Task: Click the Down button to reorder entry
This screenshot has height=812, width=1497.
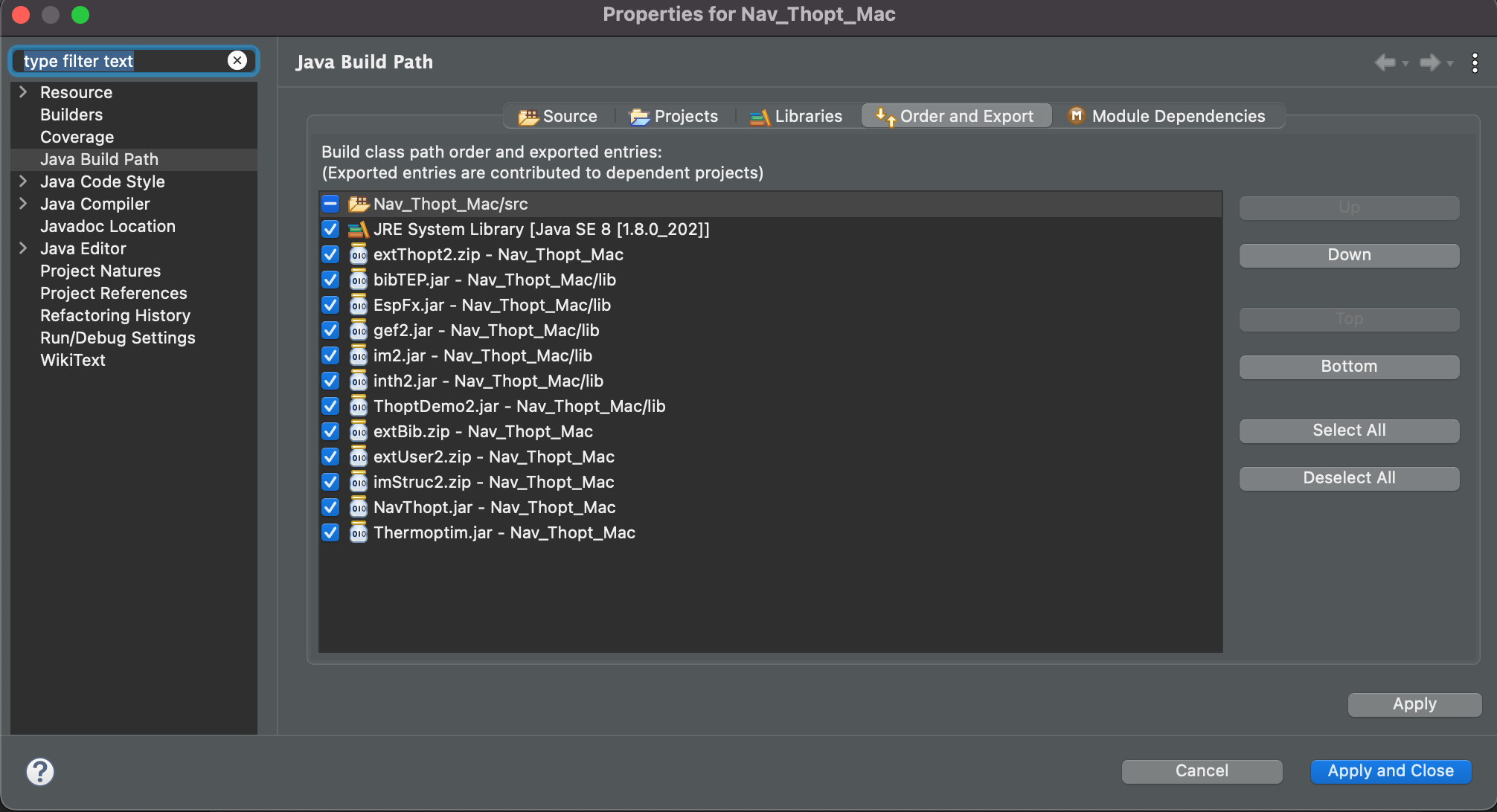Action: (x=1348, y=254)
